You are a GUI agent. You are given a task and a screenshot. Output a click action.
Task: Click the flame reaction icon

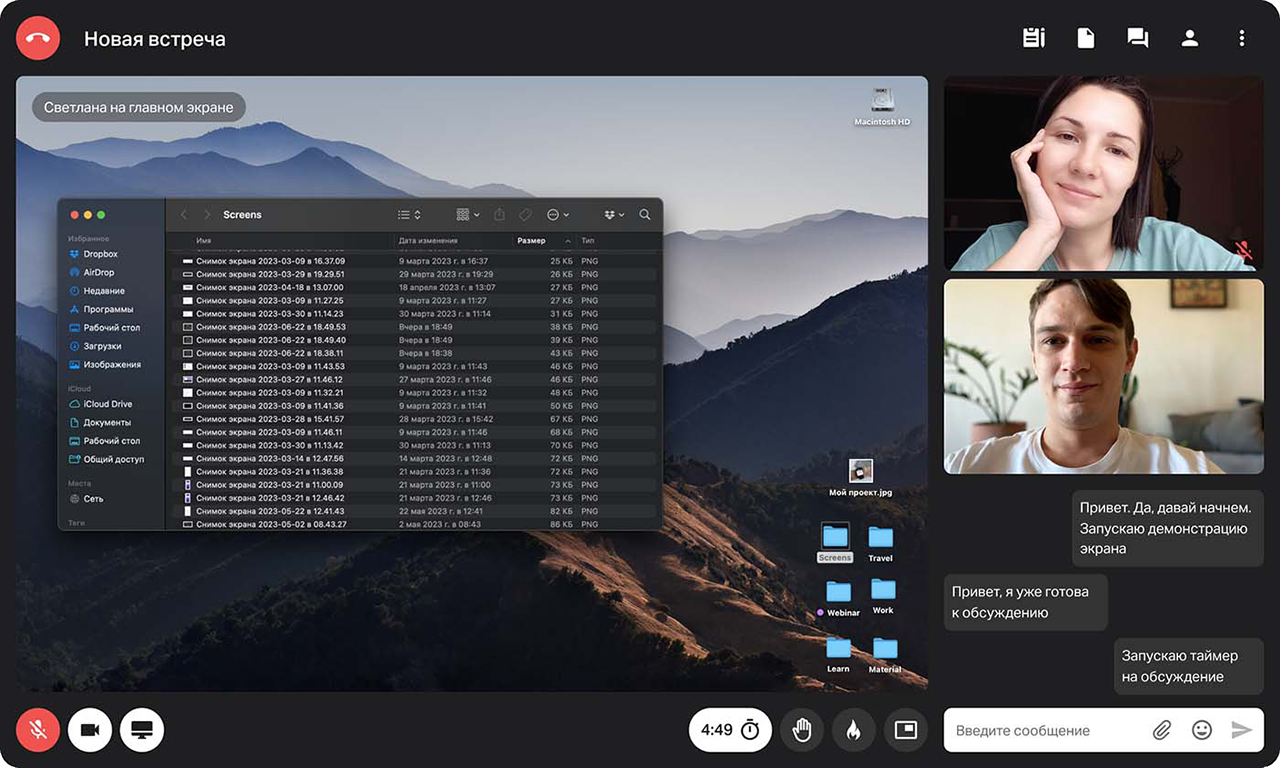click(x=853, y=730)
